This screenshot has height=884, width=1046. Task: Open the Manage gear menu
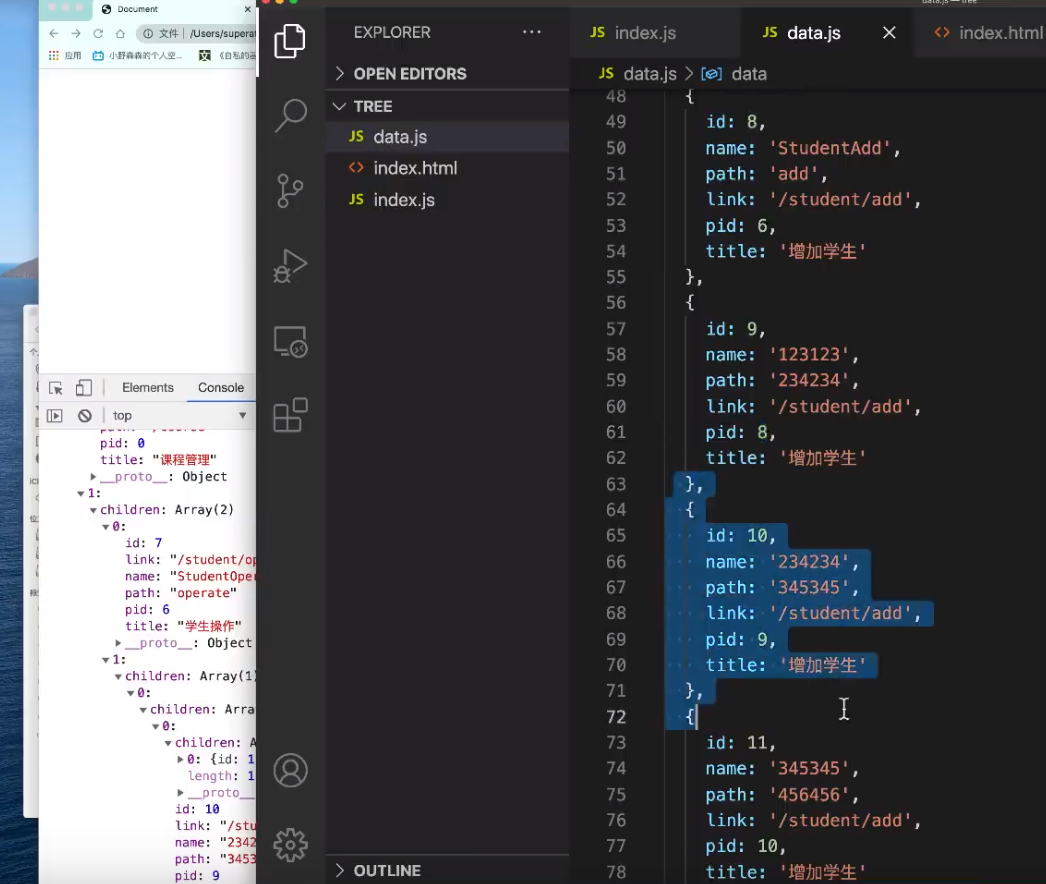click(290, 845)
